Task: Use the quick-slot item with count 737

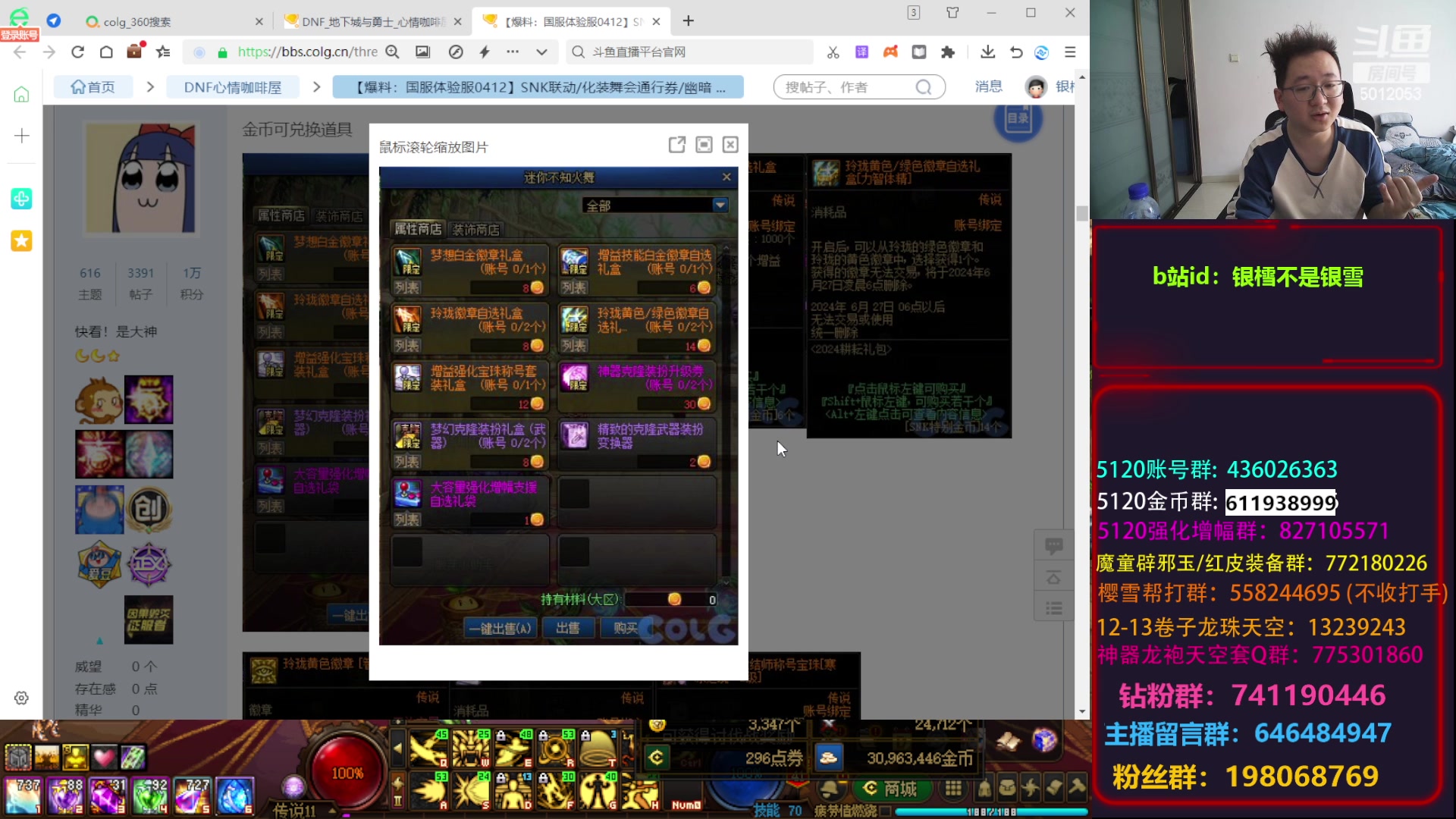Action: [x=23, y=795]
